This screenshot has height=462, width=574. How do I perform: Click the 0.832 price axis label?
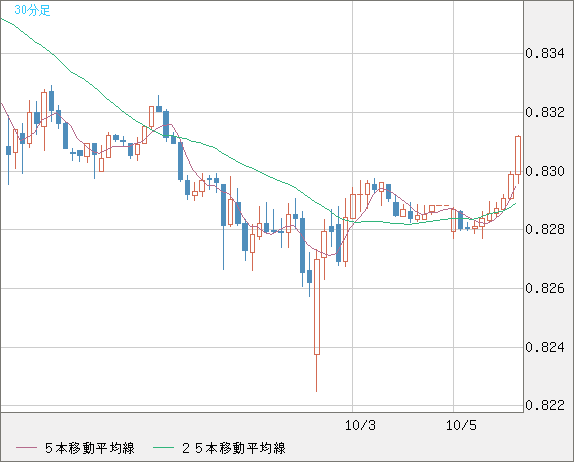(x=545, y=112)
